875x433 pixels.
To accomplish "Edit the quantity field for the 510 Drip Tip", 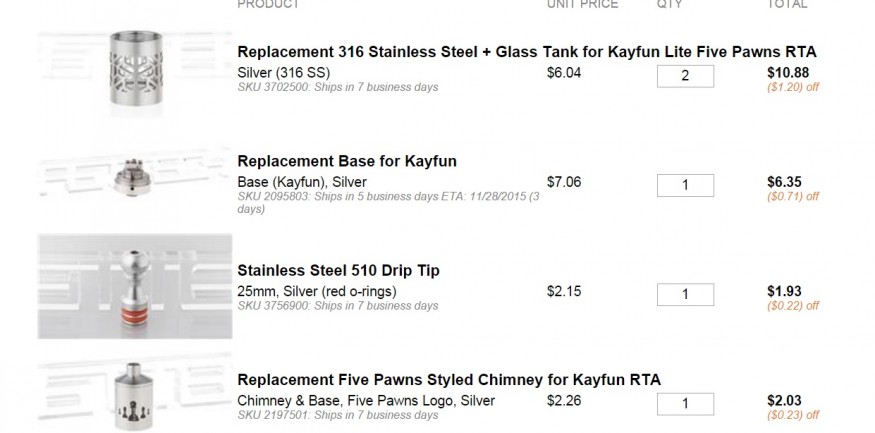I will (685, 295).
